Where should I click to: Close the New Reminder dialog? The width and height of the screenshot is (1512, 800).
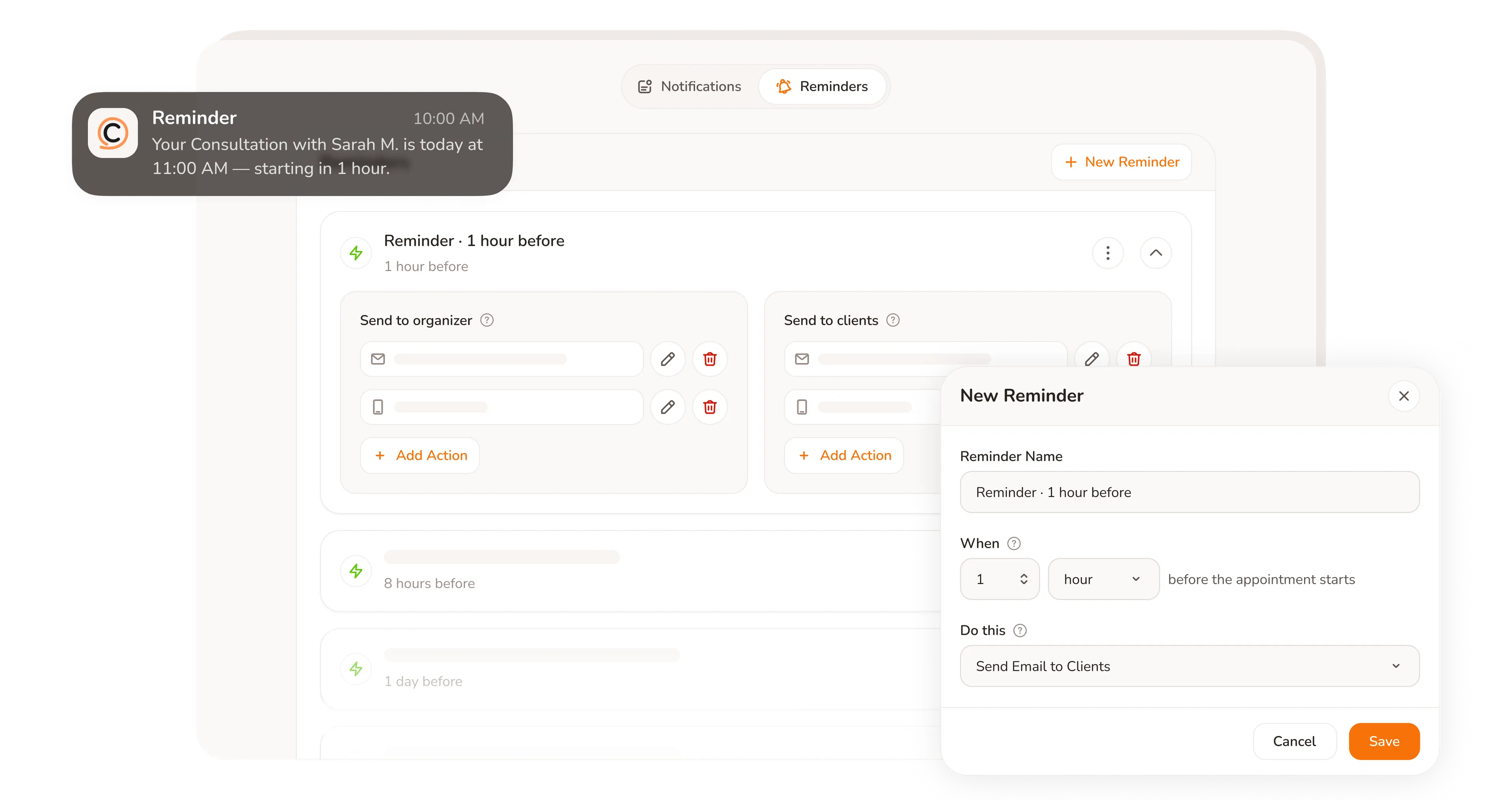(x=1403, y=396)
